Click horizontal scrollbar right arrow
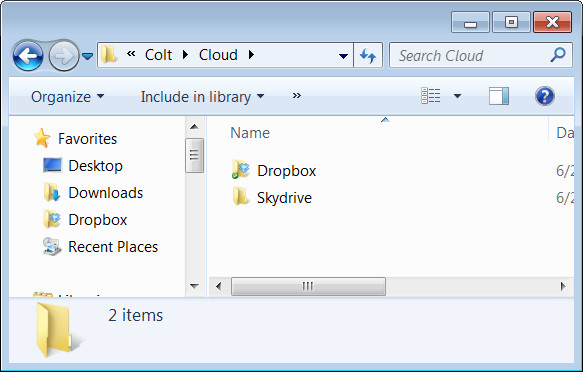This screenshot has width=583, height=372. [x=563, y=287]
